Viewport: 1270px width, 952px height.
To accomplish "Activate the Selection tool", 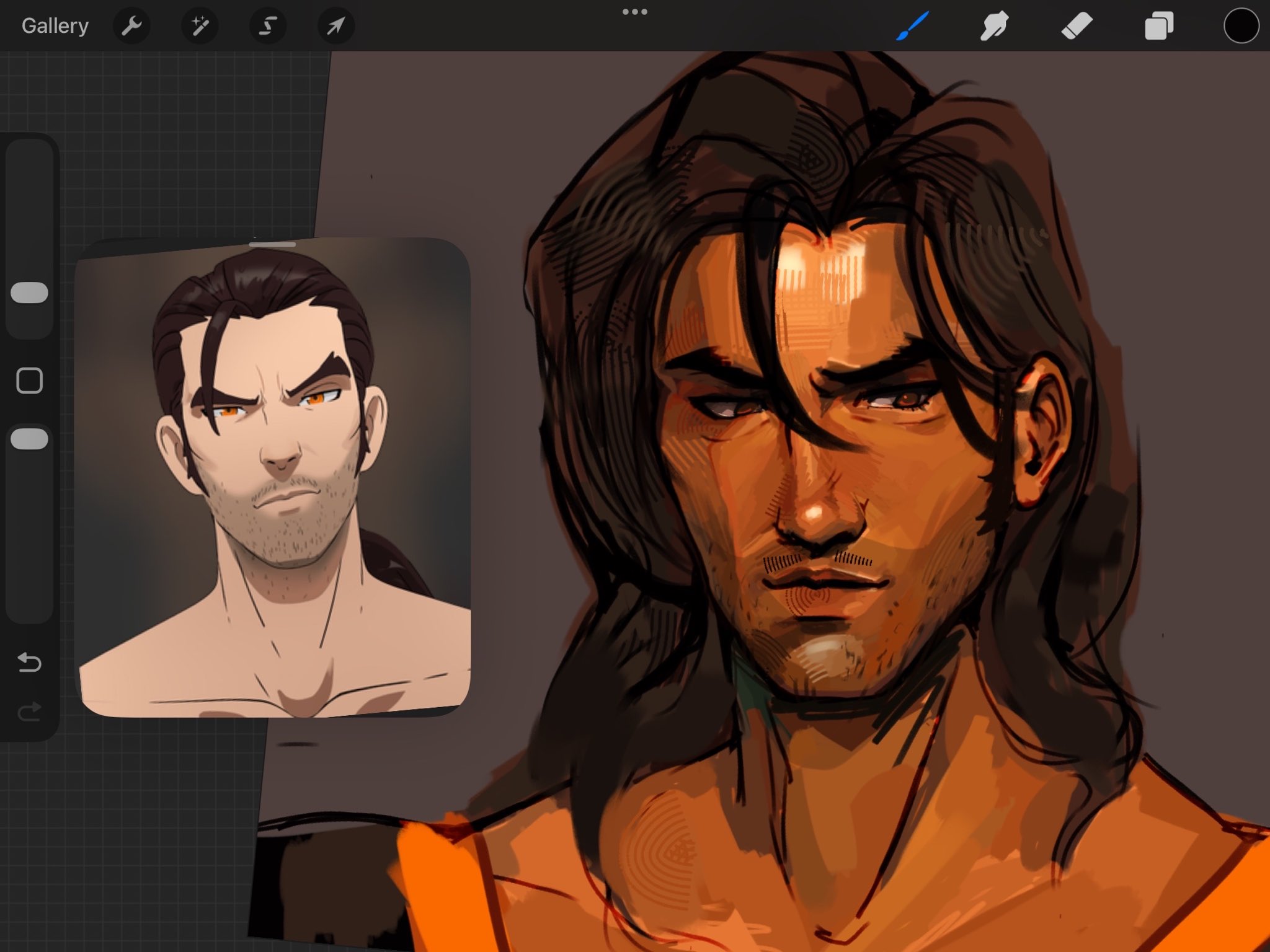I will [x=268, y=26].
